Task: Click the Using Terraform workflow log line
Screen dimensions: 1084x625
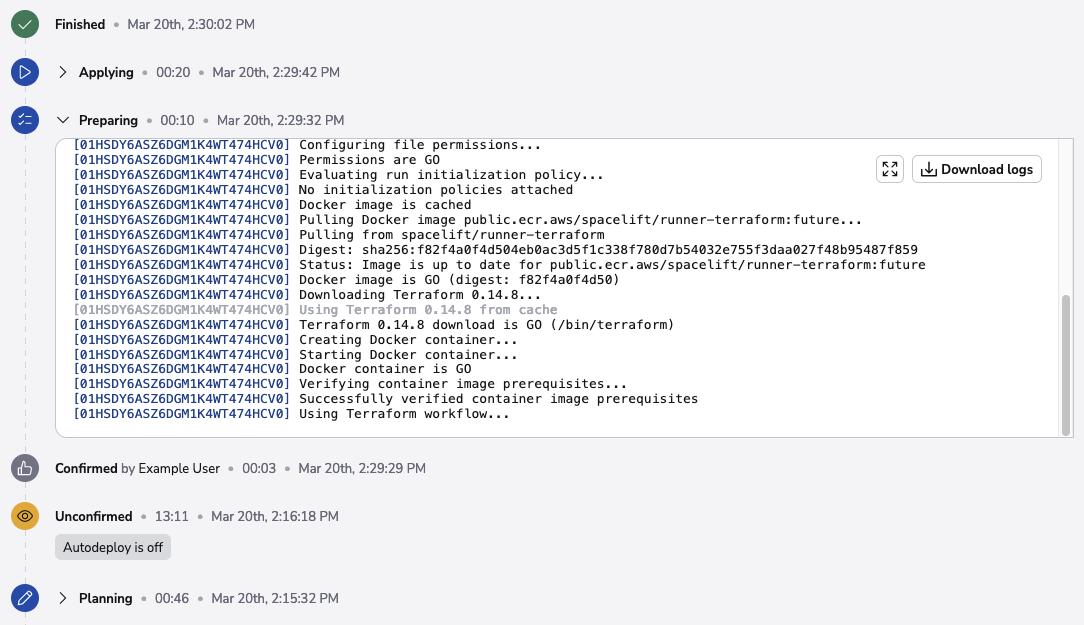Action: [x=404, y=414]
